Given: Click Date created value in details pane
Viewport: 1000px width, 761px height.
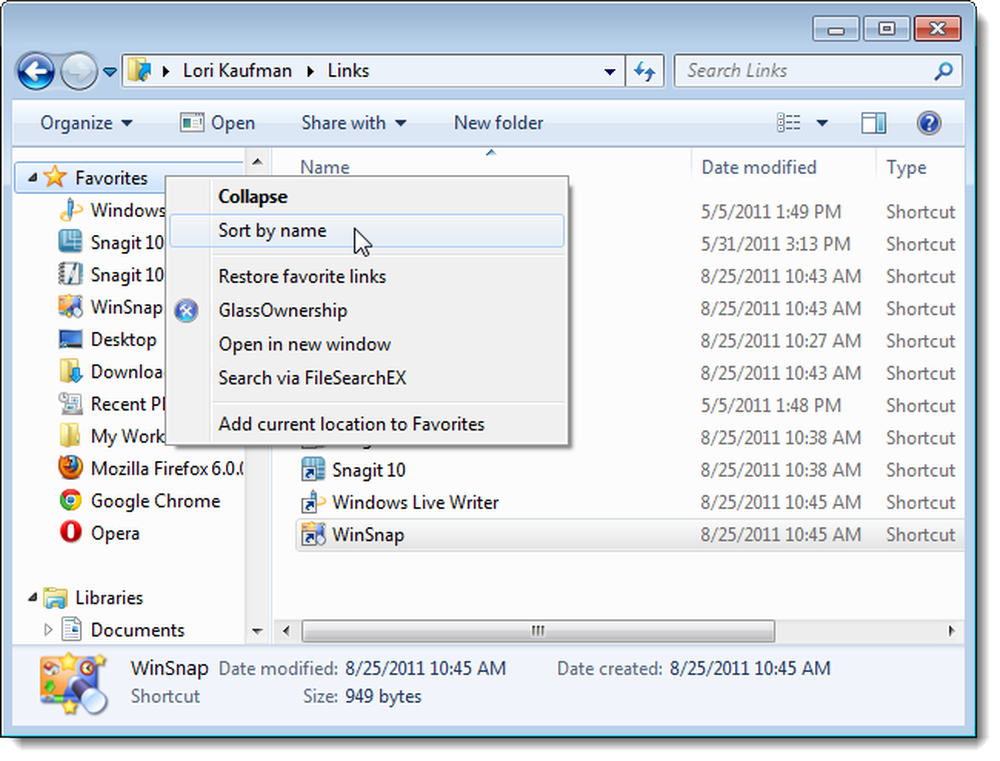Looking at the screenshot, I should tap(750, 669).
